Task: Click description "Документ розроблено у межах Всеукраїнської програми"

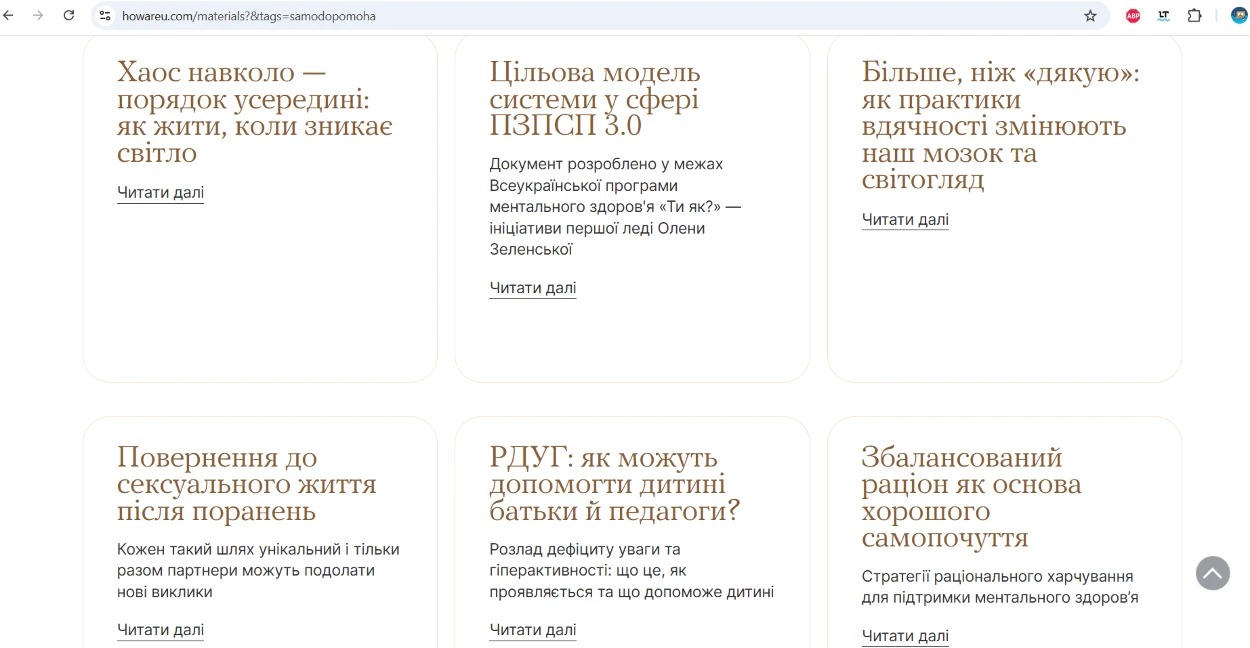Action: (x=615, y=207)
